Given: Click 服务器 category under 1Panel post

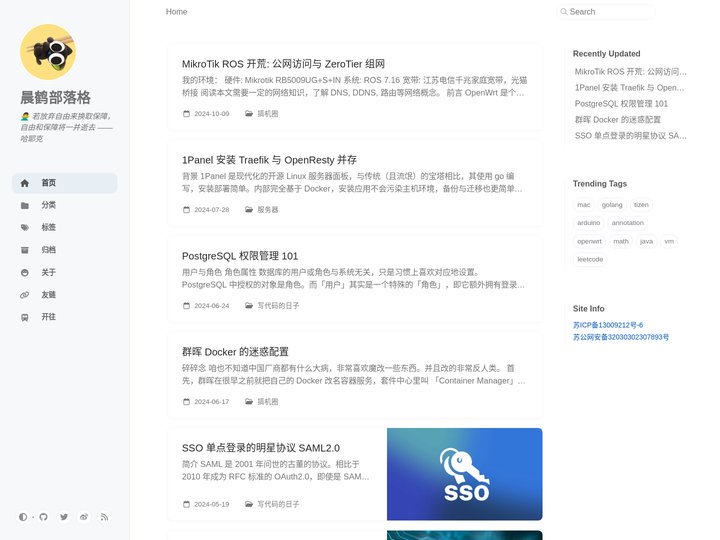Looking at the screenshot, I should [x=268, y=209].
